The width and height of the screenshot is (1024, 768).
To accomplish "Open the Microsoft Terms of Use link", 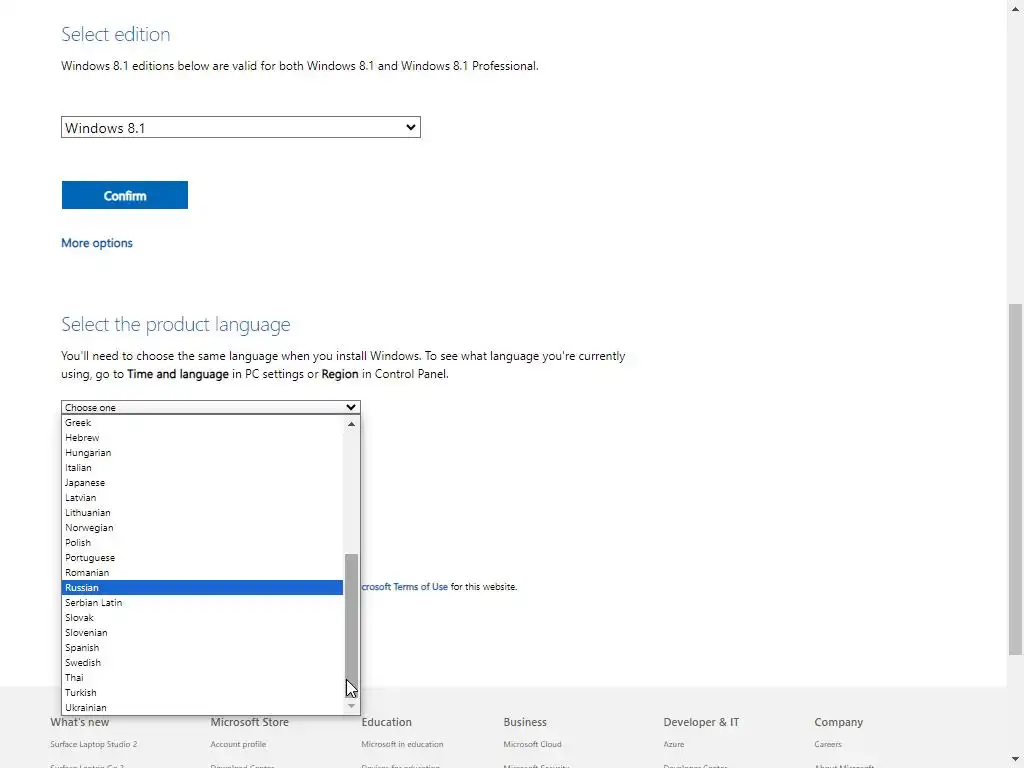I will pyautogui.click(x=405, y=586).
